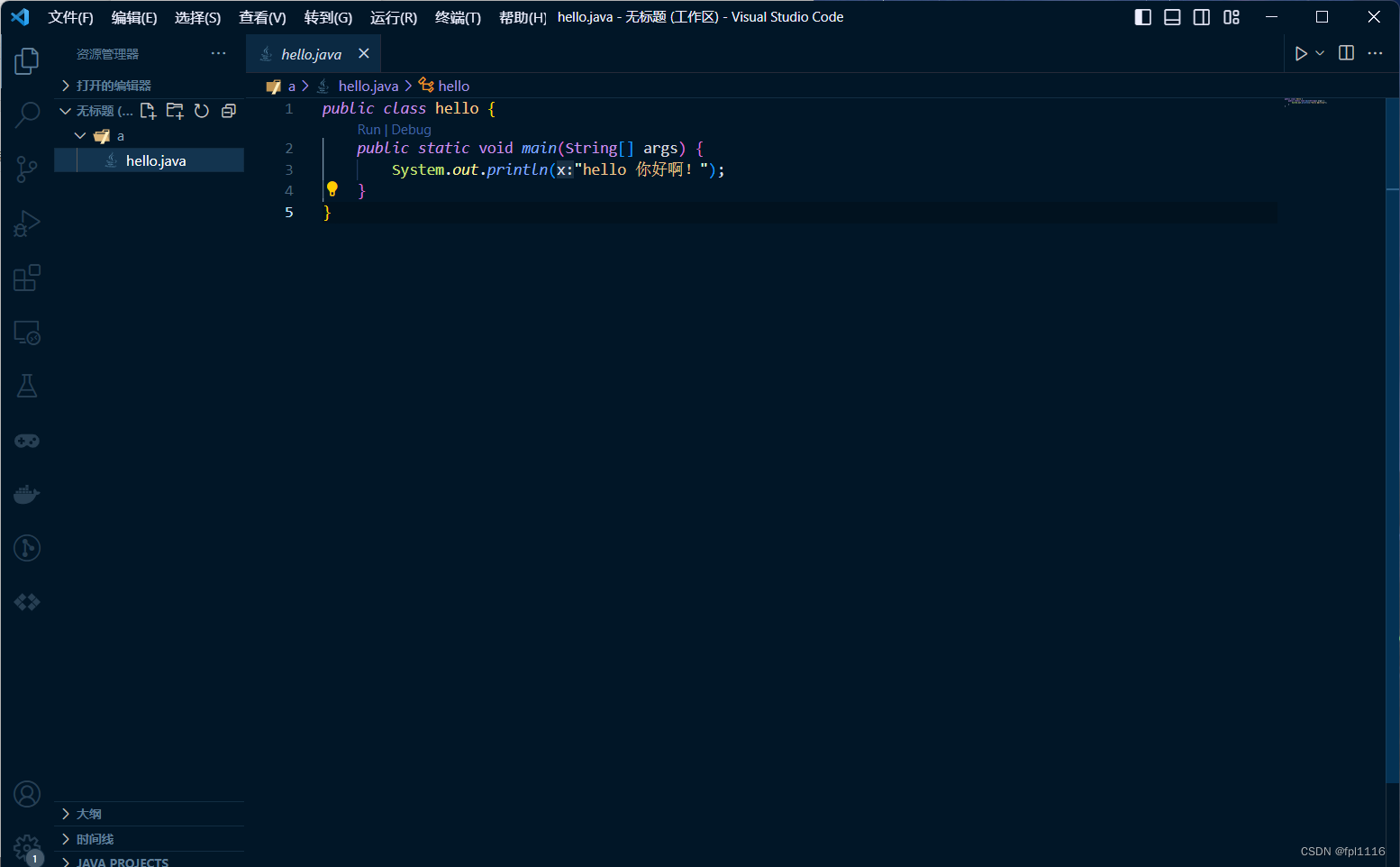Toggle the Primary Side Bar visibility
This screenshot has height=867, width=1400.
coord(1142,16)
